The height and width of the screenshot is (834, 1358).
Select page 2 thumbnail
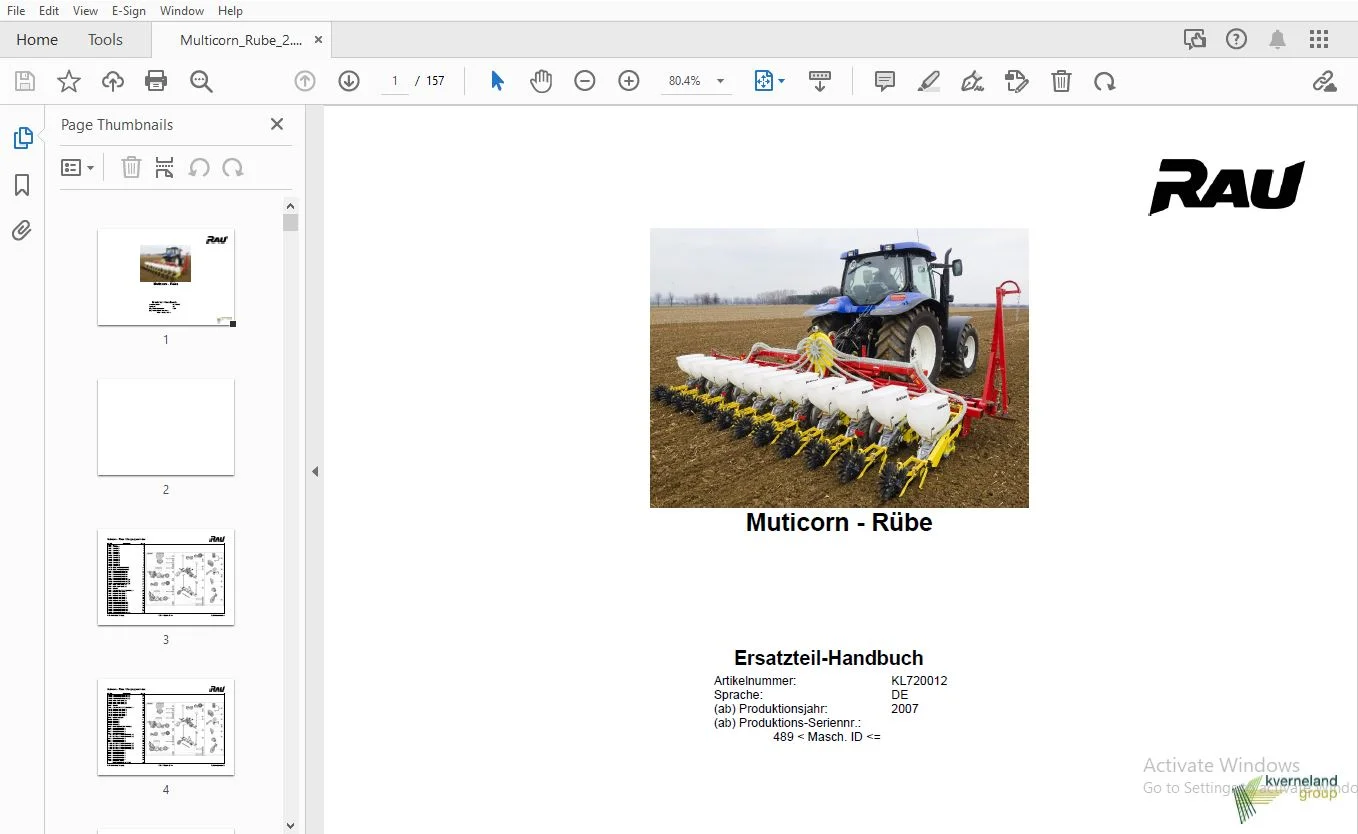[166, 427]
